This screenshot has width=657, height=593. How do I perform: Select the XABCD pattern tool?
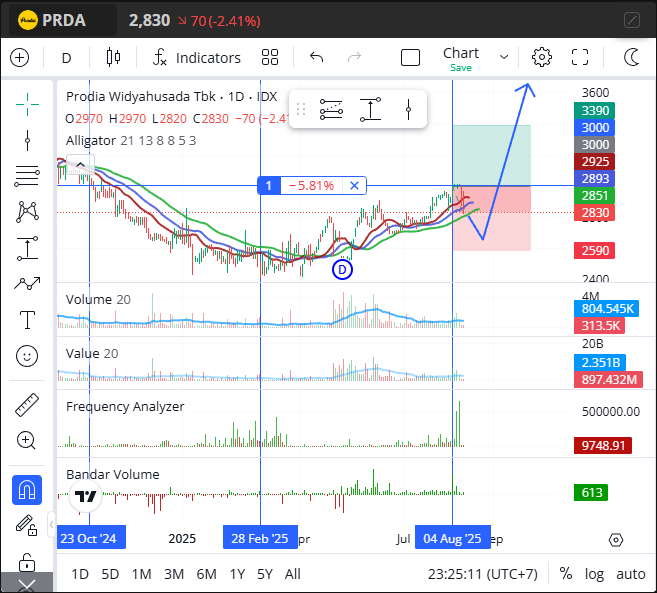click(27, 212)
